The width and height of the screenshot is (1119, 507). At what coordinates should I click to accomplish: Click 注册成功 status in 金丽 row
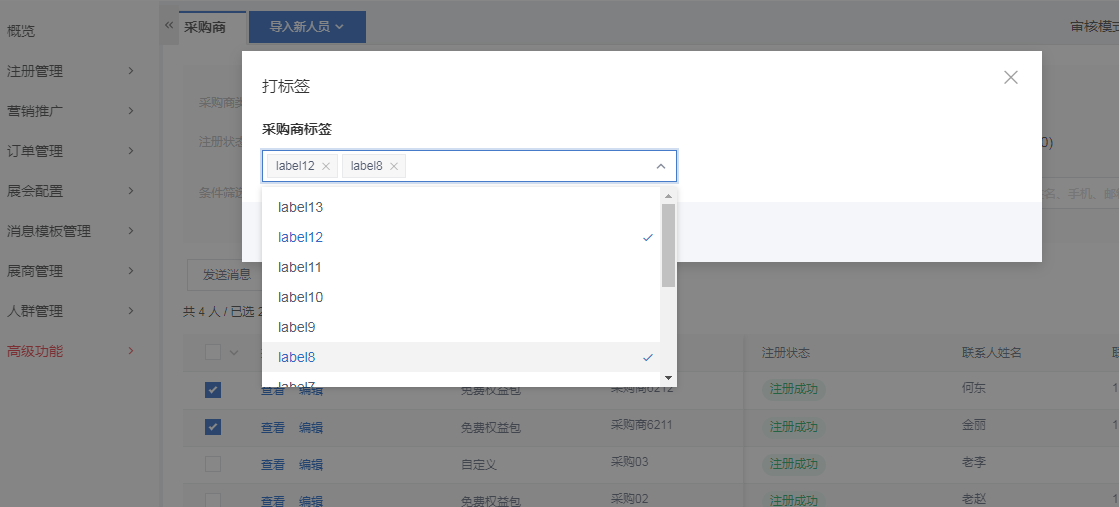(794, 427)
